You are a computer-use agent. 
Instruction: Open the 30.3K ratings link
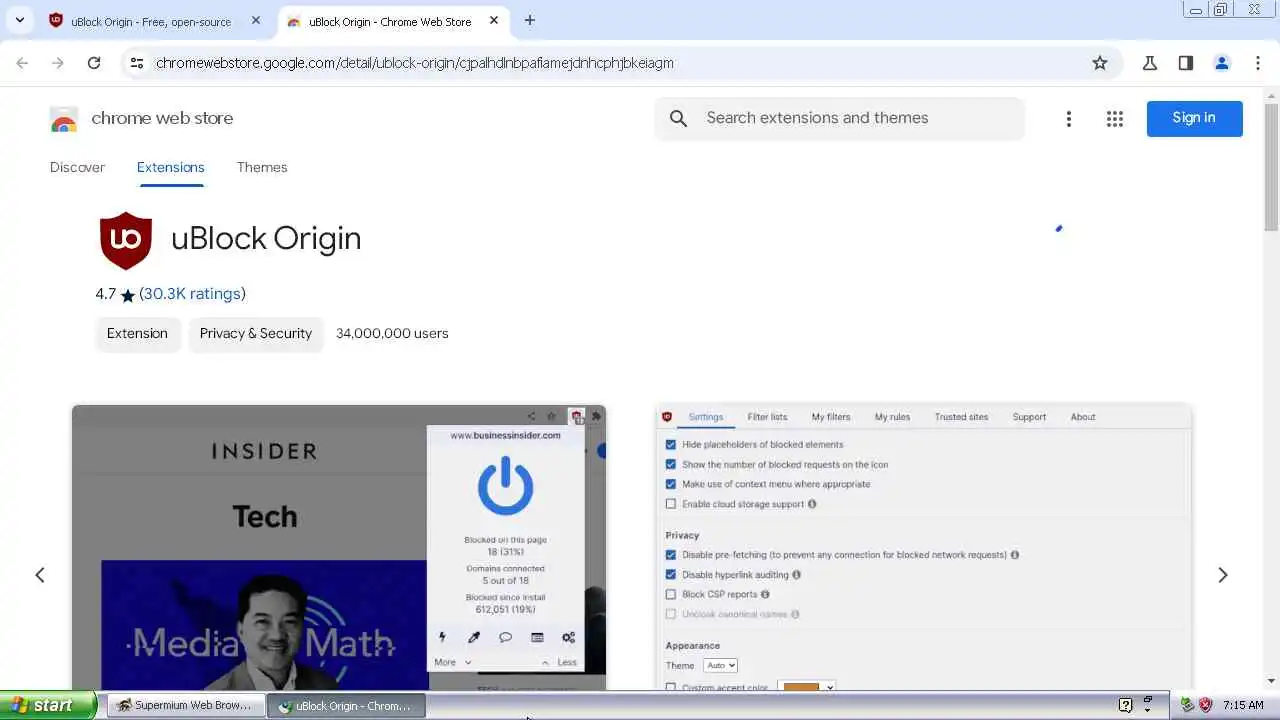192,293
